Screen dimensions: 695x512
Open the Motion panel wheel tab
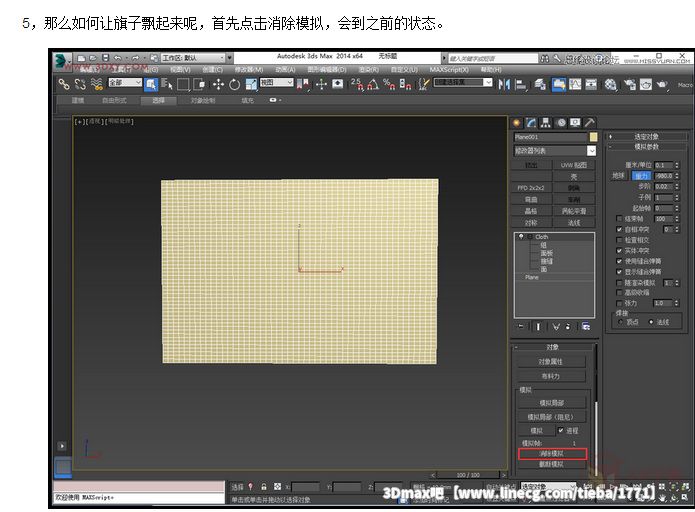(x=561, y=123)
